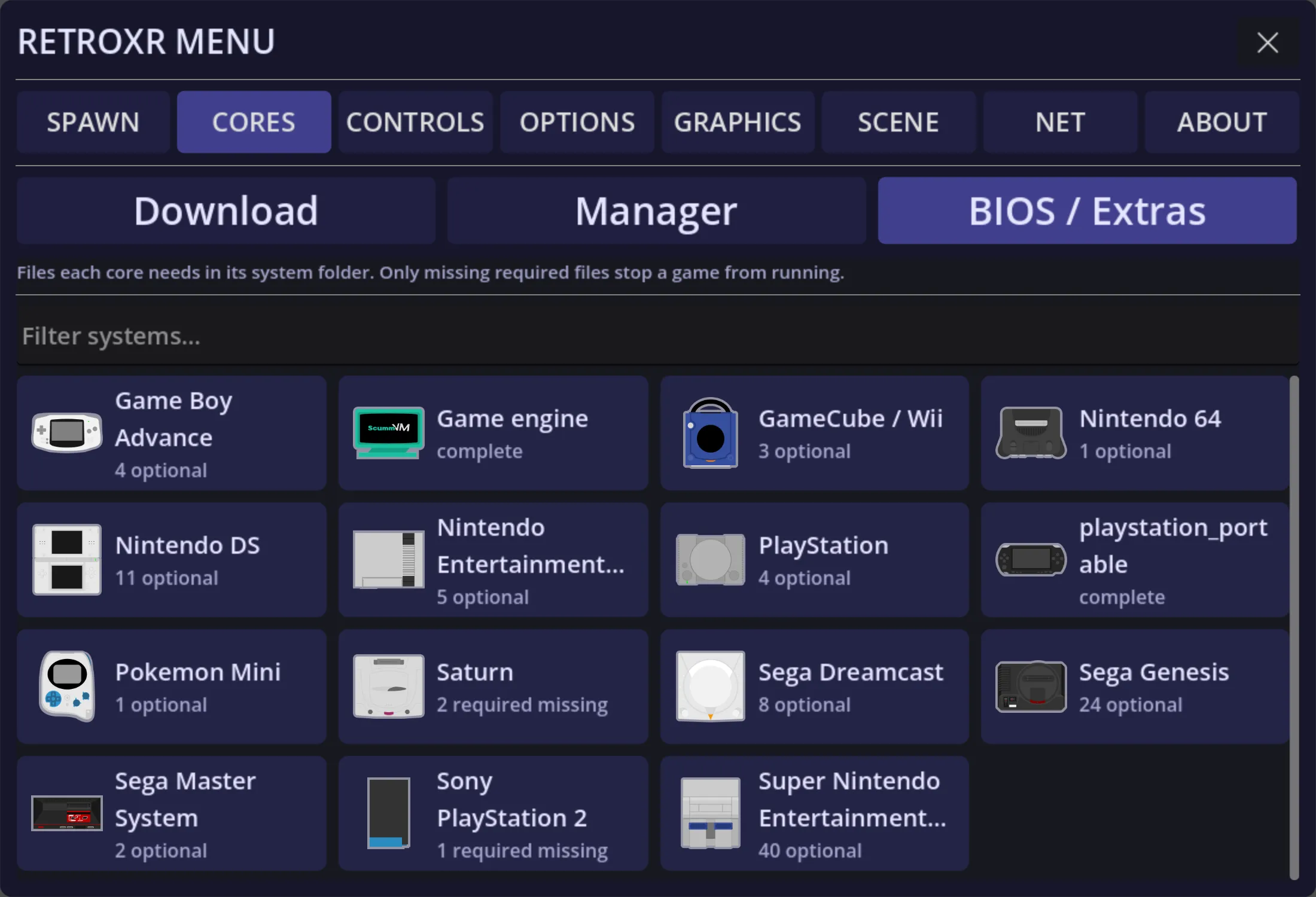Select the CORES tab
The height and width of the screenshot is (897, 1316).
(x=254, y=122)
